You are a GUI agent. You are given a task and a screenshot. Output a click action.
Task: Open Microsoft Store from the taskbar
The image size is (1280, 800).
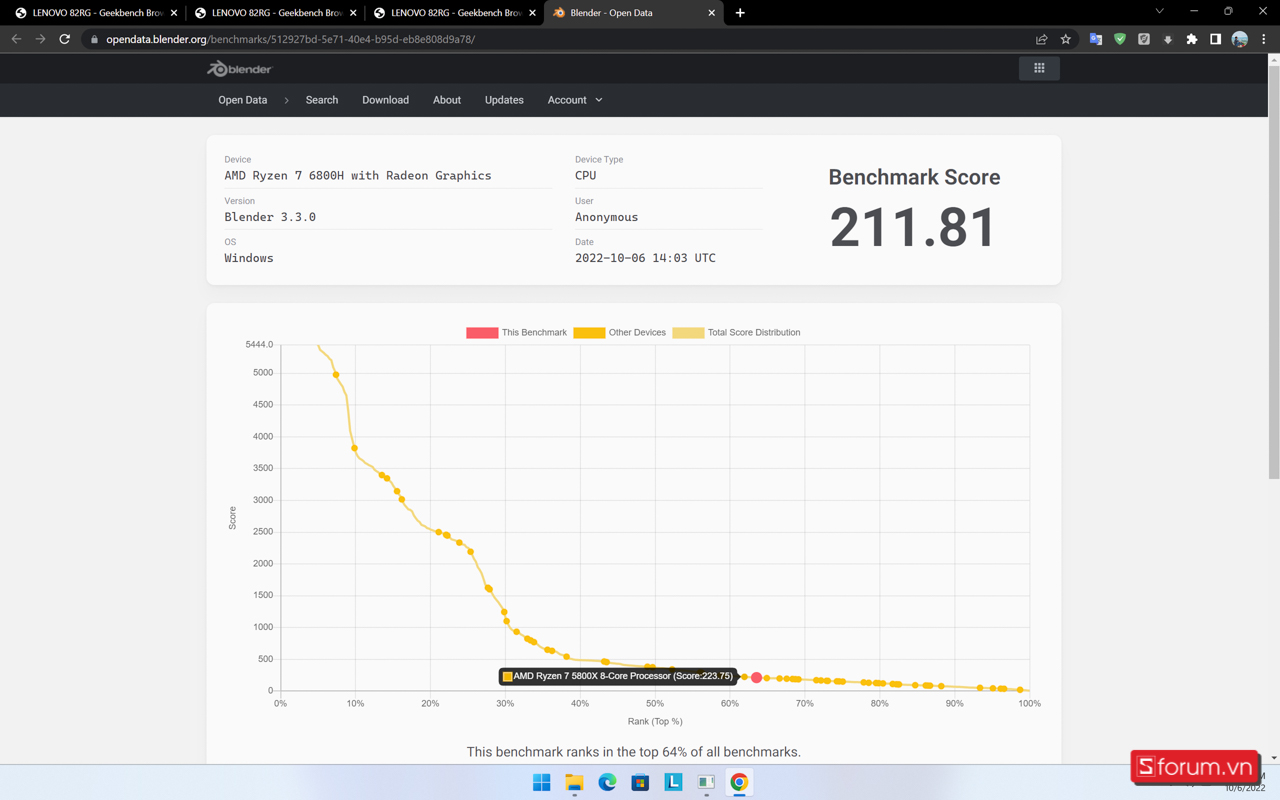[640, 782]
